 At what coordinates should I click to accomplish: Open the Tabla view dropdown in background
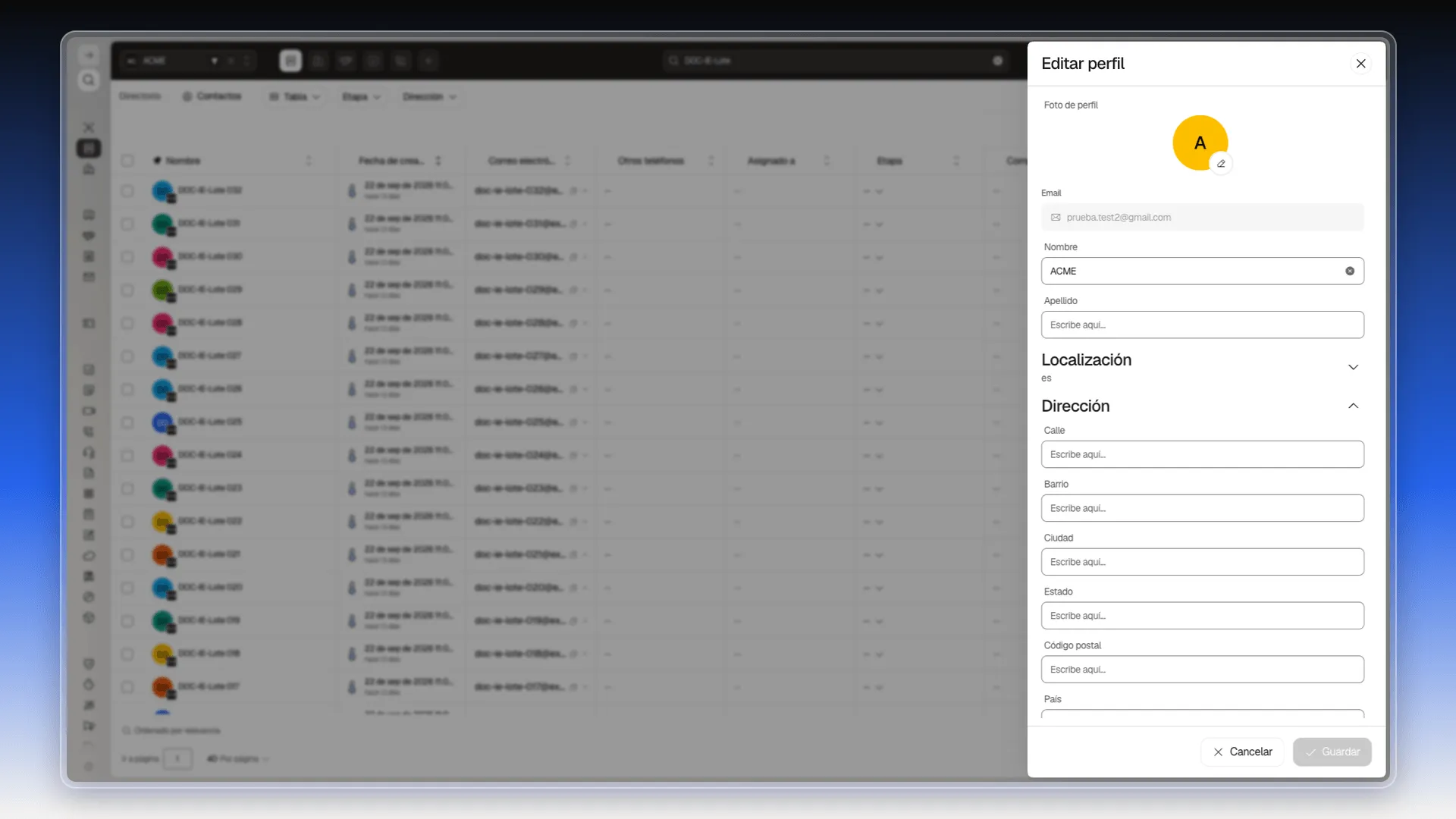pos(295,96)
